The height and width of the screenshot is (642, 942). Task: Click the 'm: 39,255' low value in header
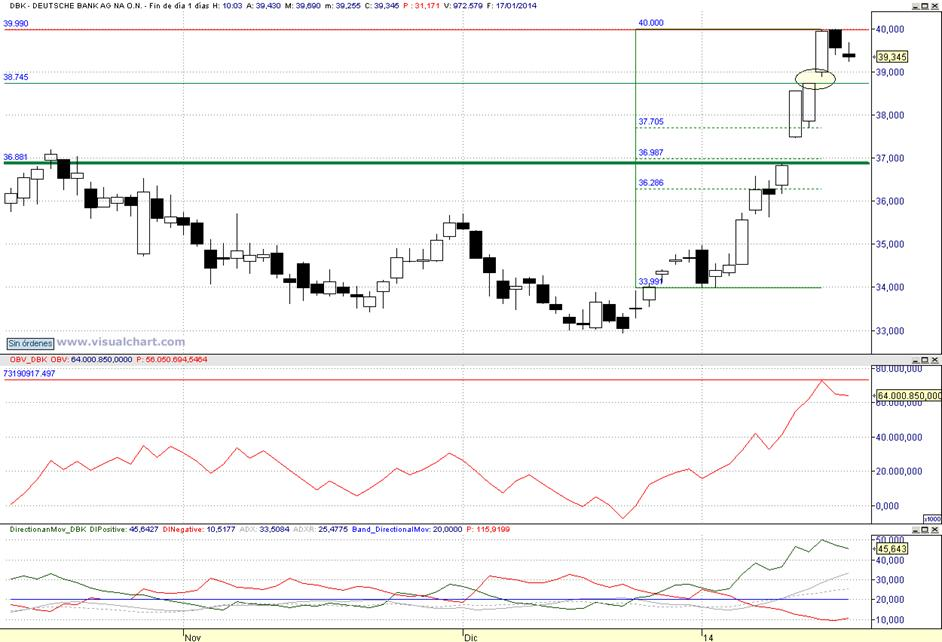pos(342,5)
